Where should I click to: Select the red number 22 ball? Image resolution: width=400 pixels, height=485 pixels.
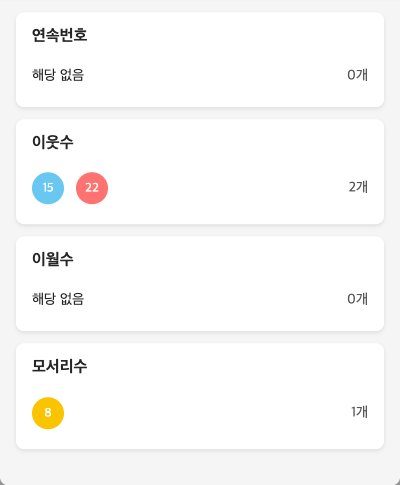pyautogui.click(x=92, y=188)
